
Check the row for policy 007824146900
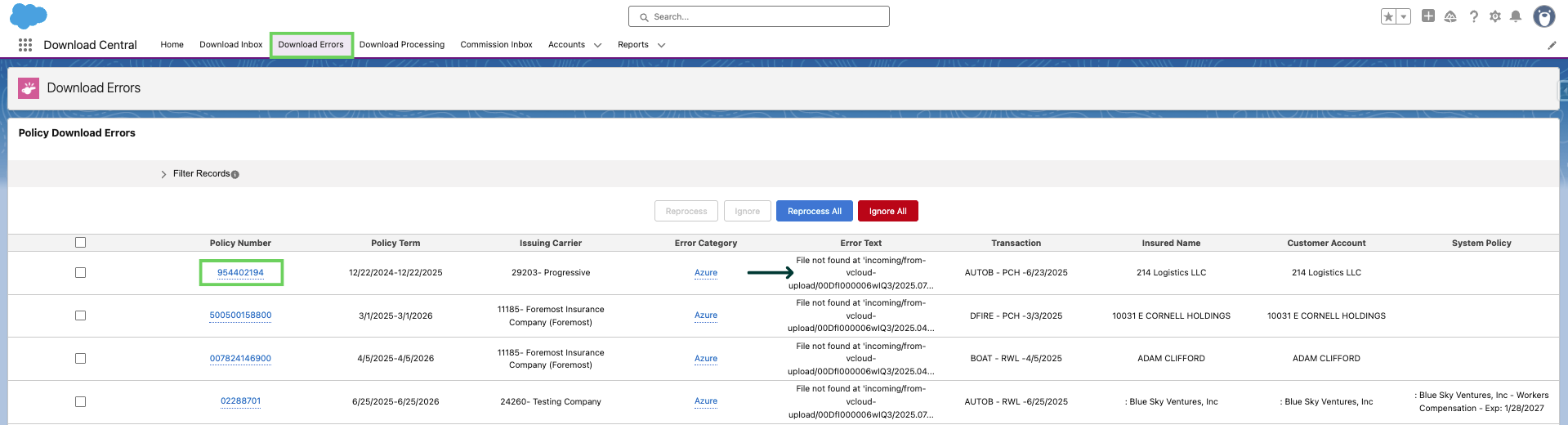click(x=80, y=359)
